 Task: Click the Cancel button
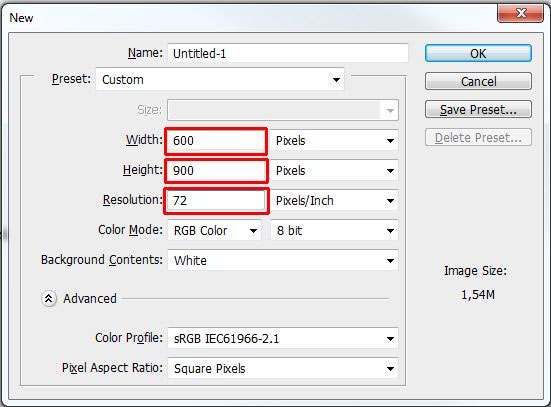coord(478,82)
